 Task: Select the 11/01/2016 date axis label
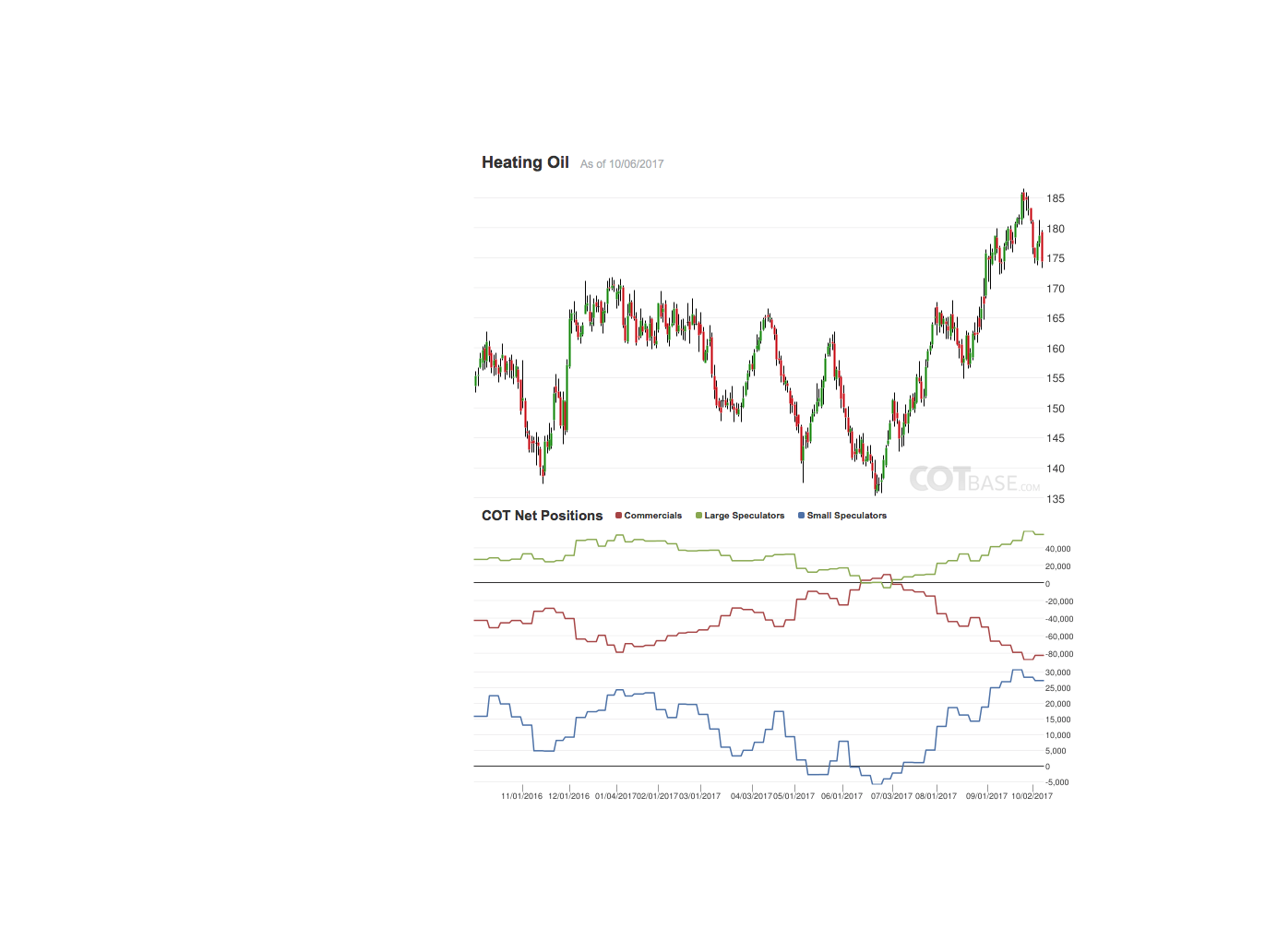[x=523, y=794]
